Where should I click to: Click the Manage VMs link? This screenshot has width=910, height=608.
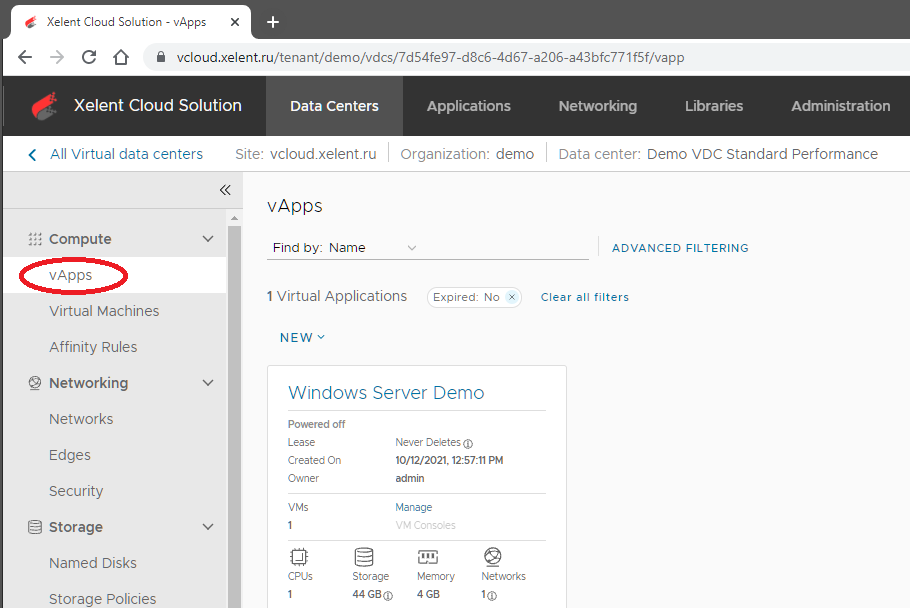click(x=414, y=507)
